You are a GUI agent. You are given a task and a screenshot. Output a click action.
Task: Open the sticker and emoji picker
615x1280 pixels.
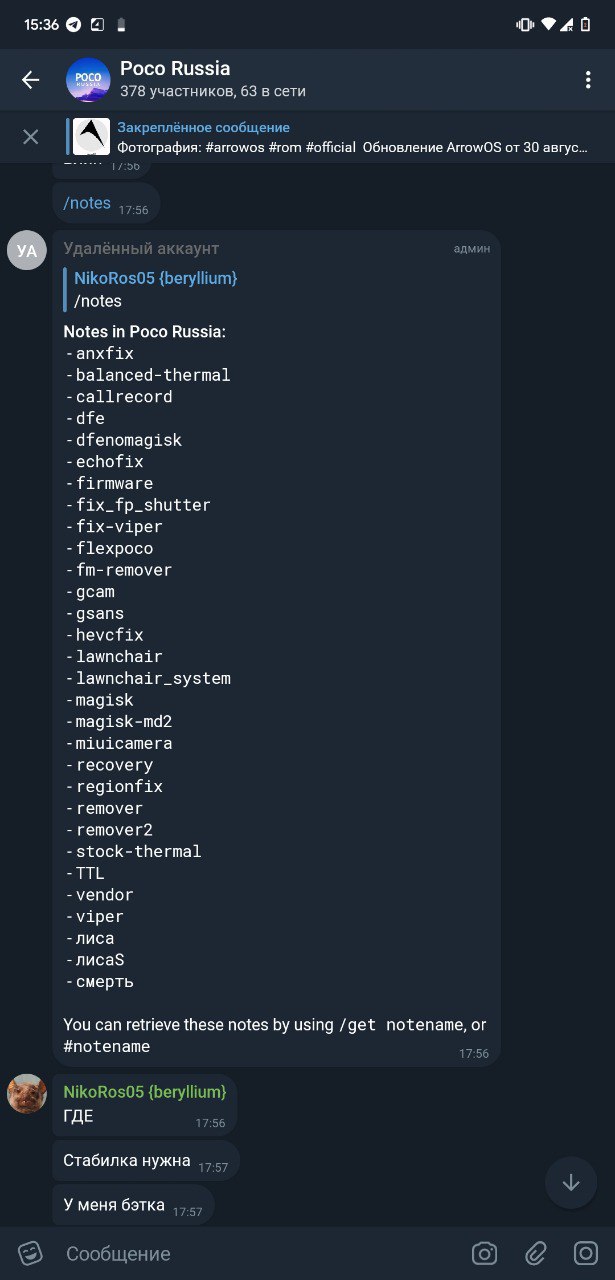(x=31, y=1253)
